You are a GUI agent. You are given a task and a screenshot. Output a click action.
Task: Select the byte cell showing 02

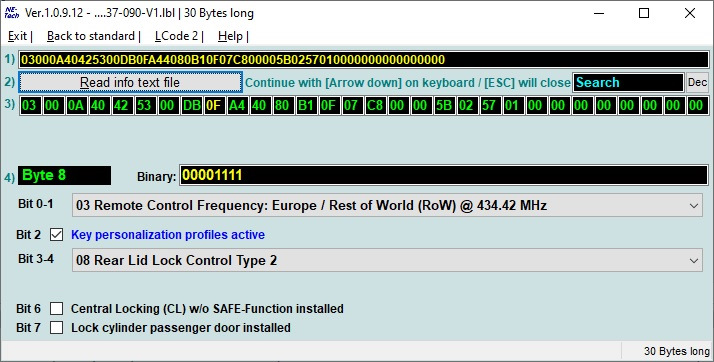[467, 105]
